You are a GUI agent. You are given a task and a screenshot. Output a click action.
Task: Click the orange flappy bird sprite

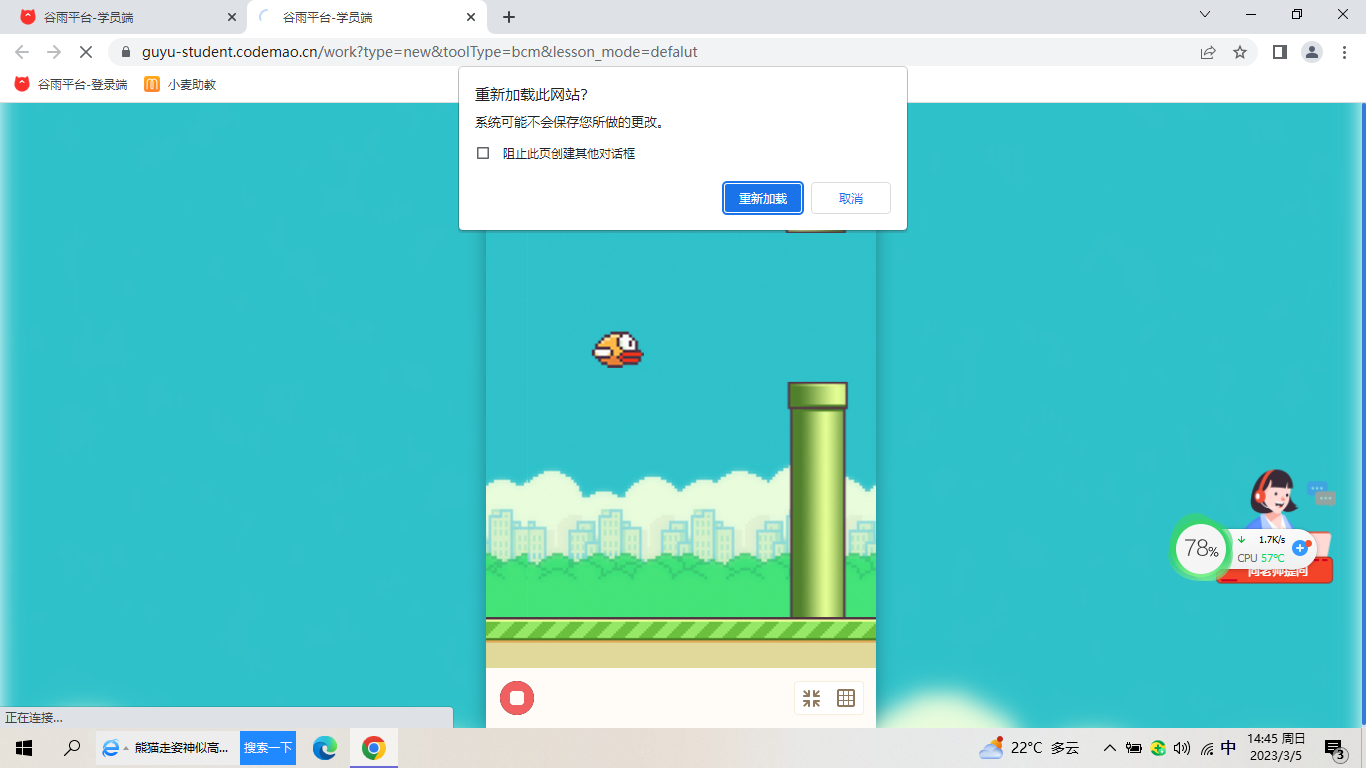coord(618,350)
